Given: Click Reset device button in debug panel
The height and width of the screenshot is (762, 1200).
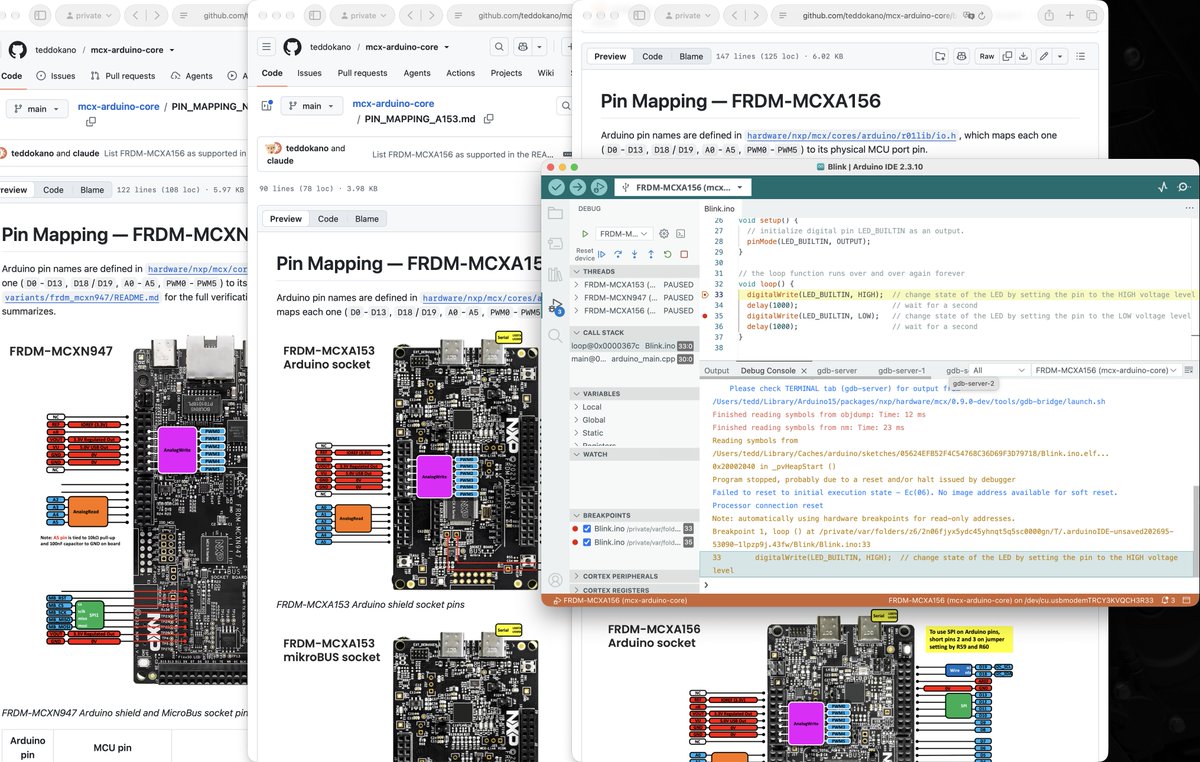Looking at the screenshot, I should (x=584, y=254).
